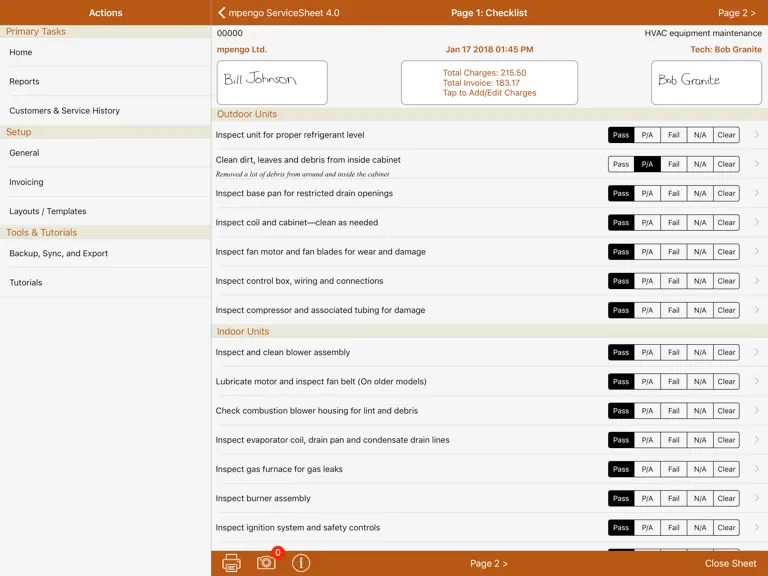Open Backup, Sync, and Export

(105, 253)
